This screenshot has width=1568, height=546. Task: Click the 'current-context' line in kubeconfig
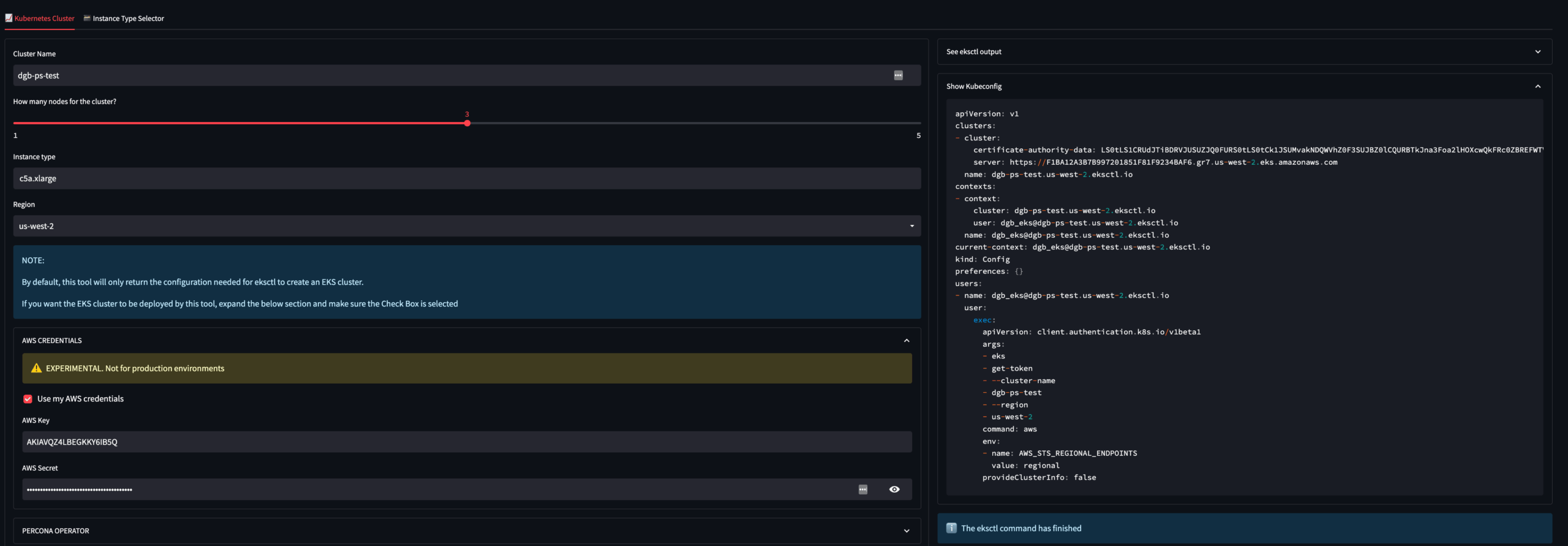1082,247
